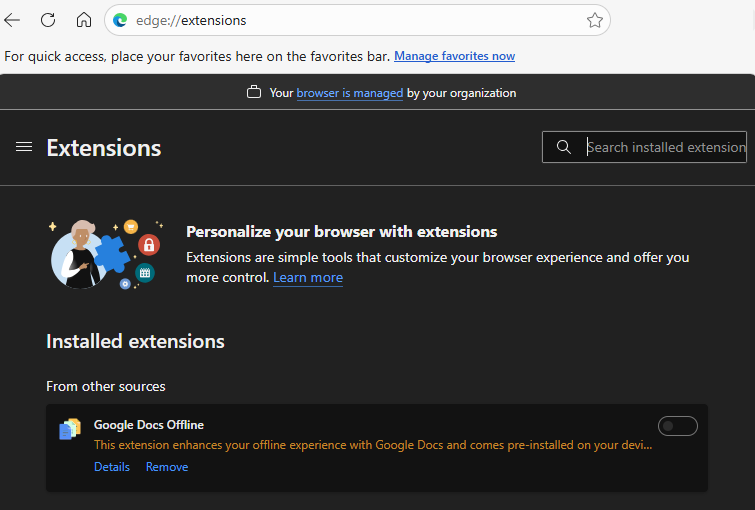Go back with the back arrow

(x=12, y=20)
